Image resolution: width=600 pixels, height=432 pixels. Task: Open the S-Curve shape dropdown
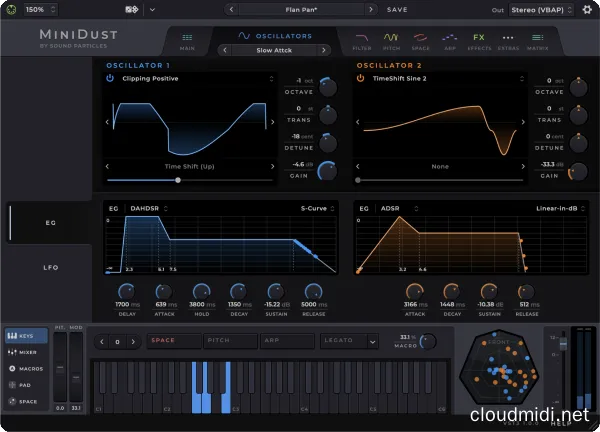[x=317, y=209]
